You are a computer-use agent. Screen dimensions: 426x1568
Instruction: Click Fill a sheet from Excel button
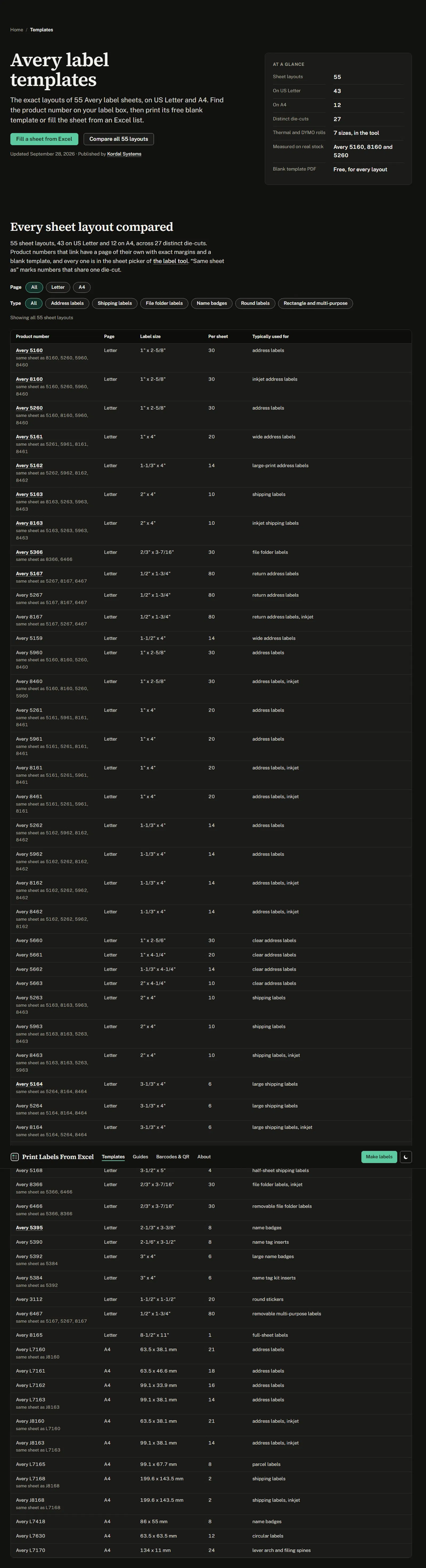pyautogui.click(x=44, y=139)
